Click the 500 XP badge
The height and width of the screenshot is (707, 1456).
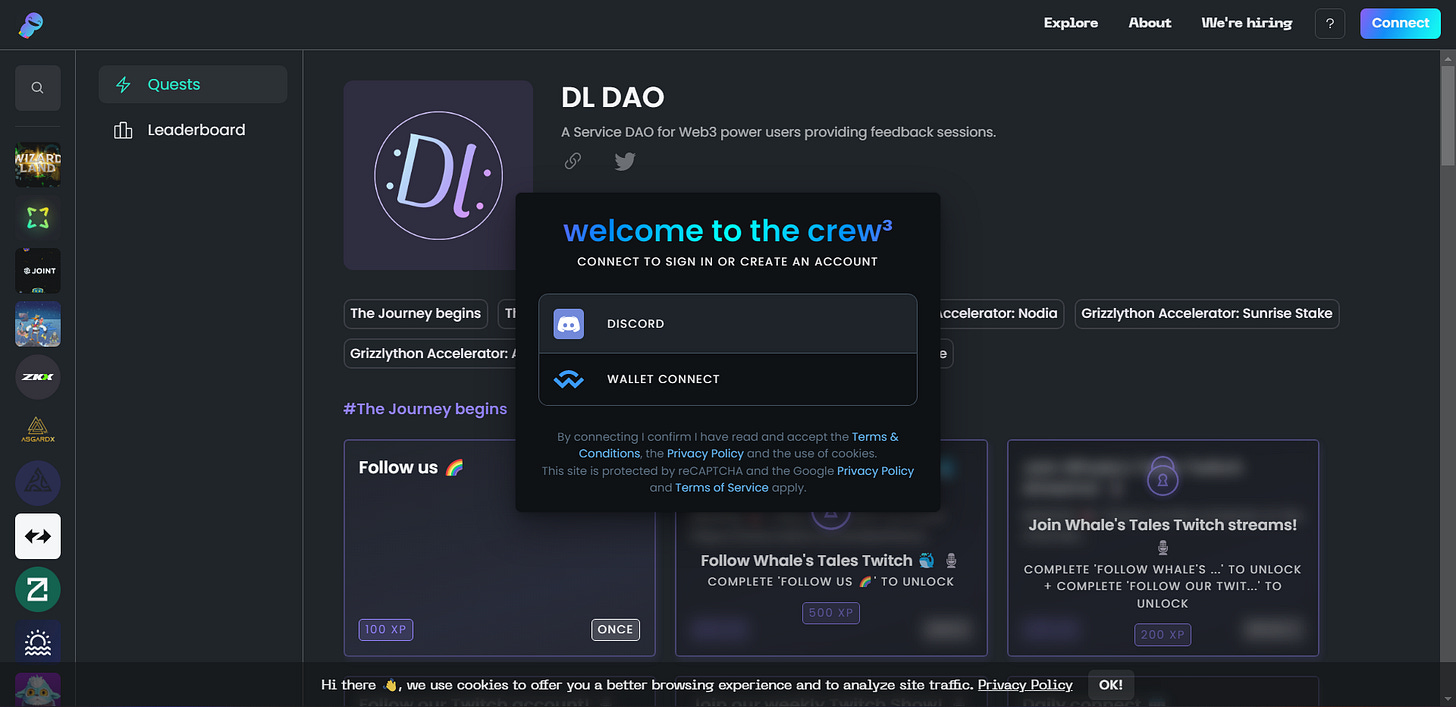[832, 613]
